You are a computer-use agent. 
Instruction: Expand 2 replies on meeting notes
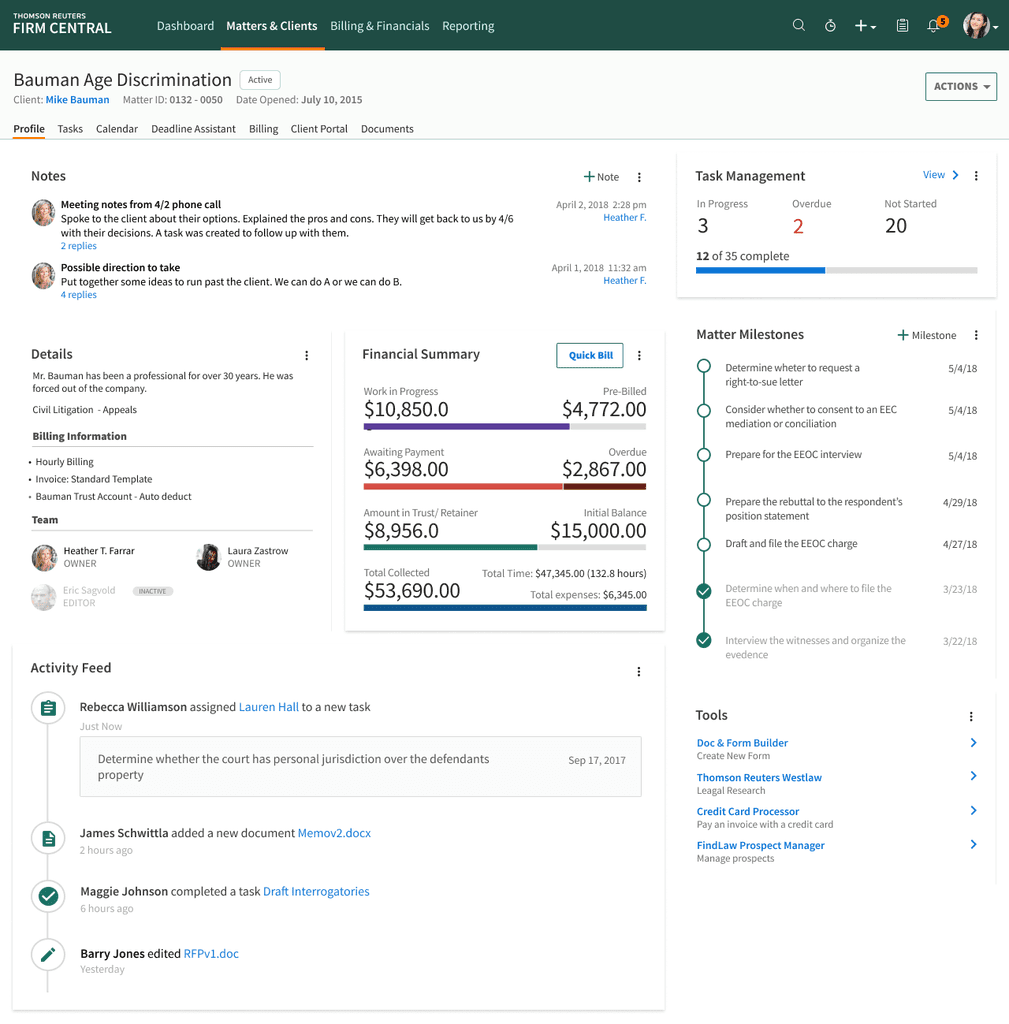78,246
